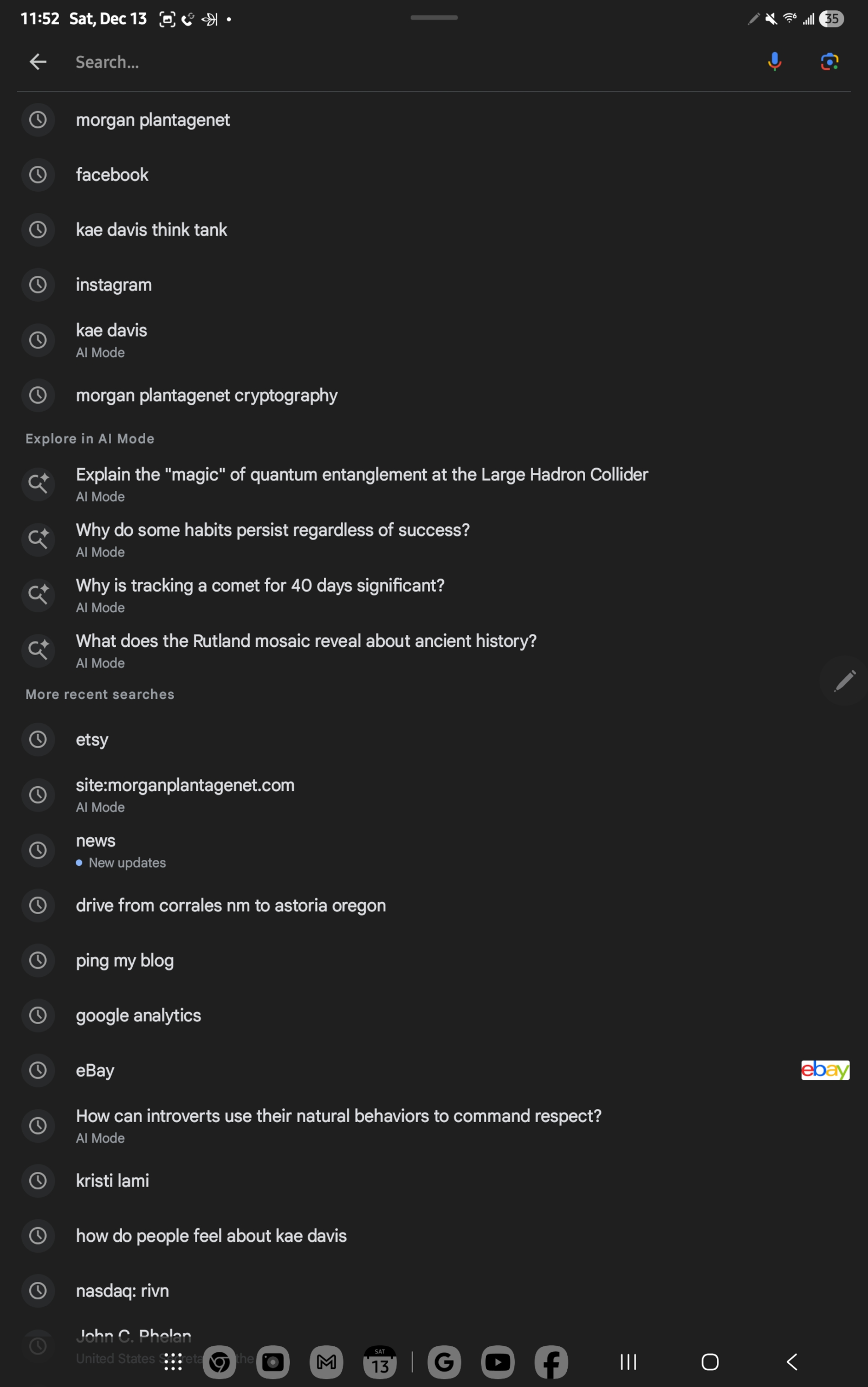Screen dimensions: 868x1387
Task: Open Chrome from the taskbar
Action: coord(219,1362)
